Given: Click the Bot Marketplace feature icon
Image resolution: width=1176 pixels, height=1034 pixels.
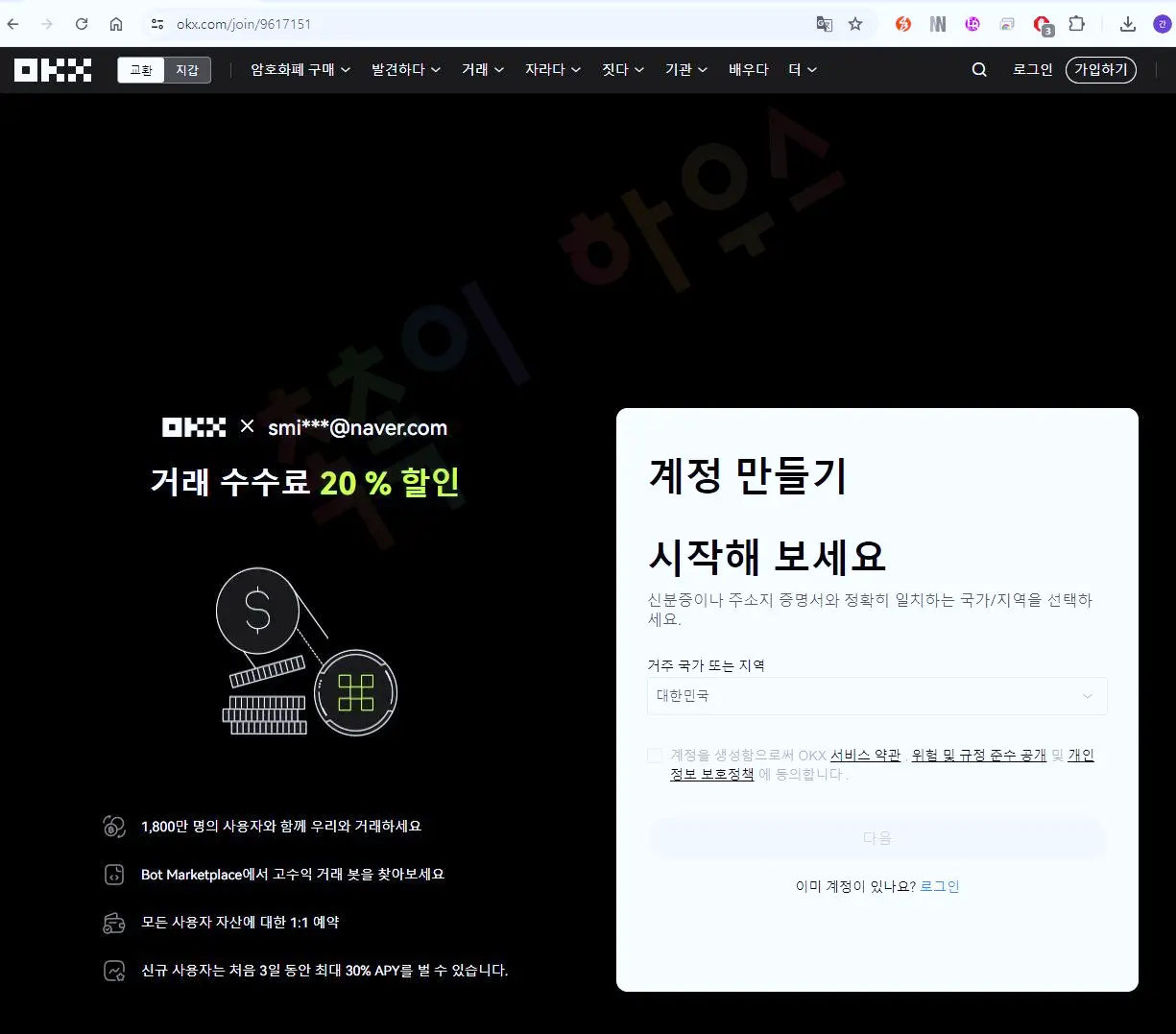Looking at the screenshot, I should point(114,875).
